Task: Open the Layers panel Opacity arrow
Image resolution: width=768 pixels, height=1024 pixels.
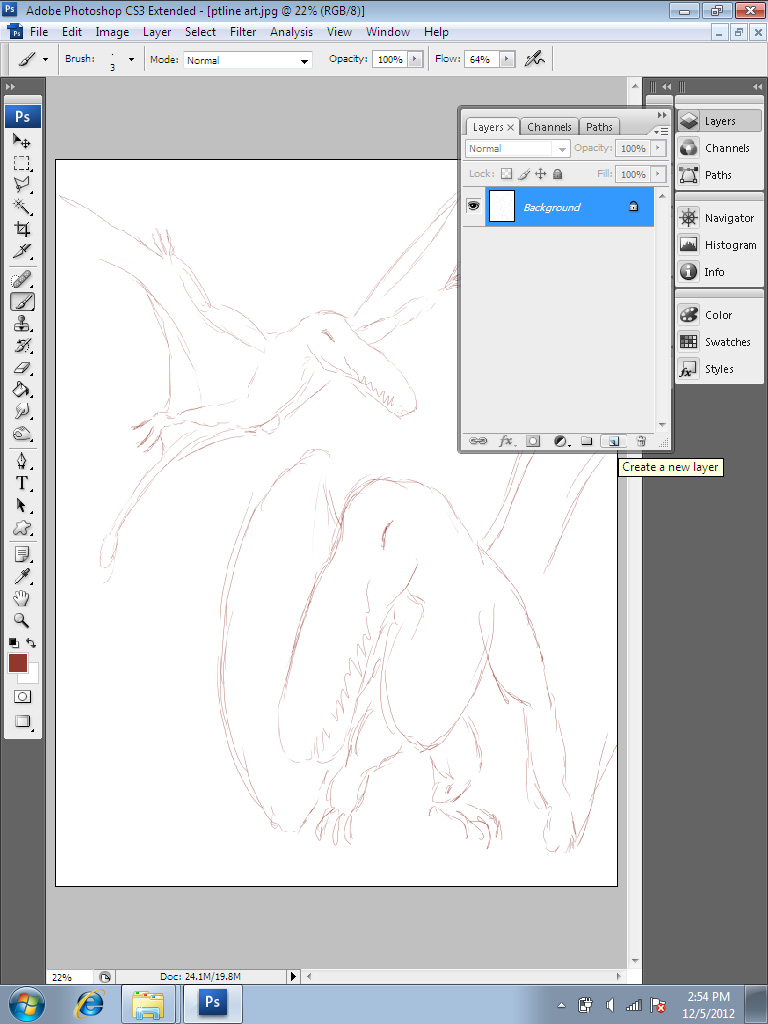Action: 658,148
